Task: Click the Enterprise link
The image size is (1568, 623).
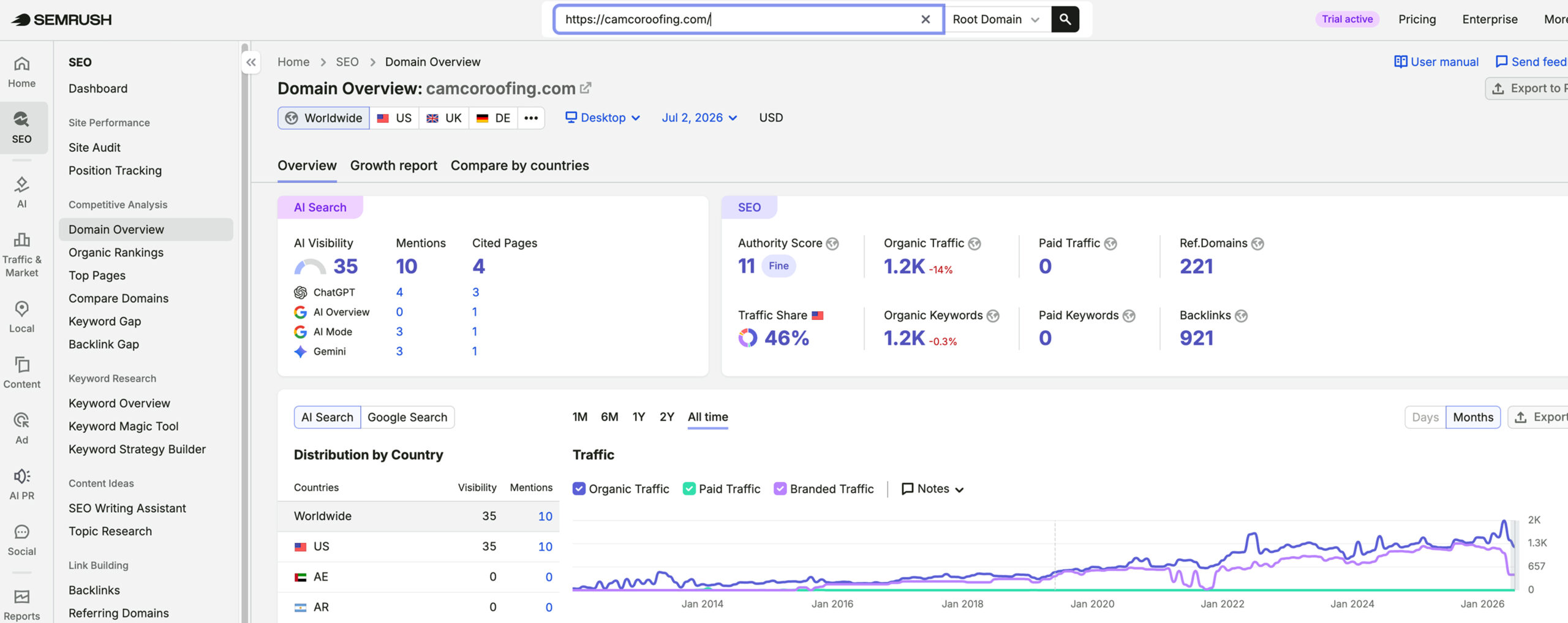Action: click(1490, 19)
